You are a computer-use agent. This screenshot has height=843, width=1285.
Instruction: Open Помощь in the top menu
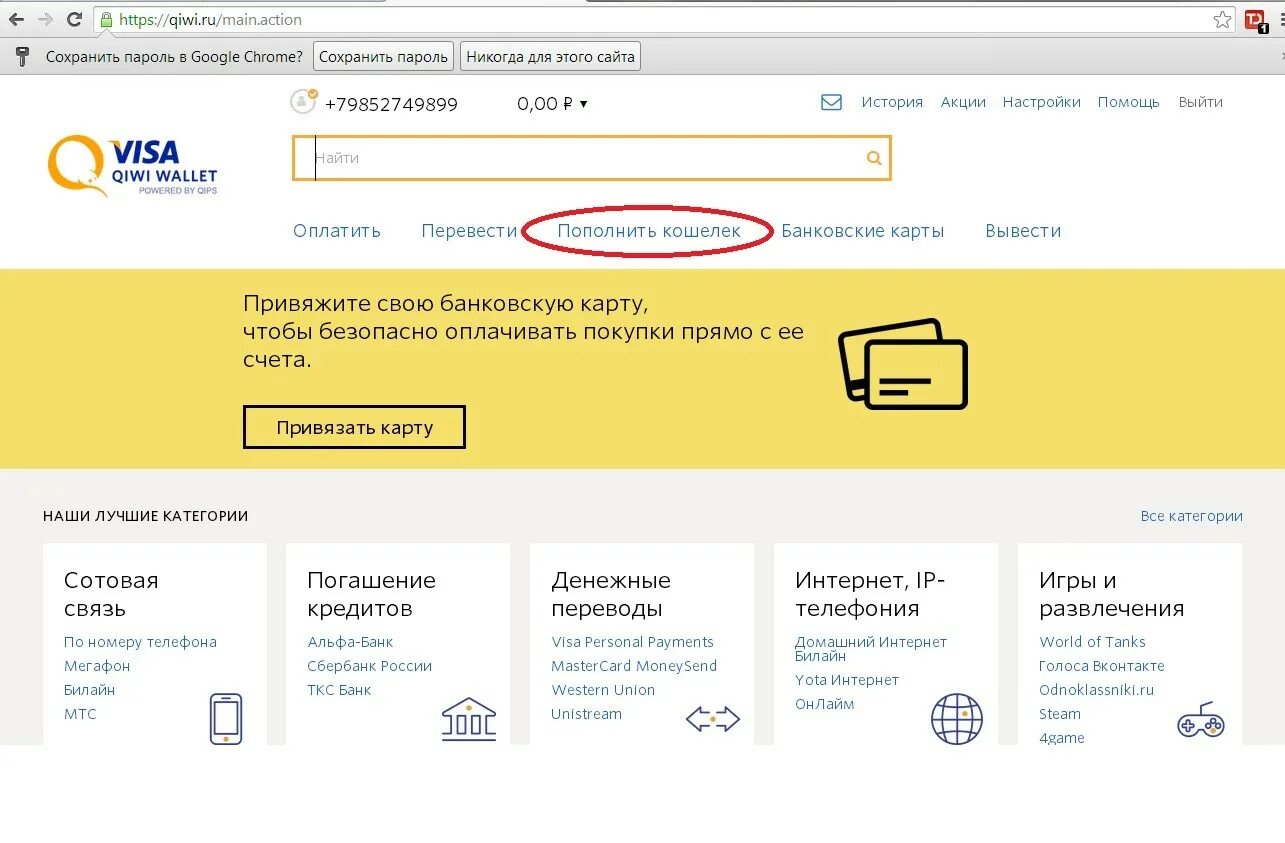pyautogui.click(x=1129, y=102)
